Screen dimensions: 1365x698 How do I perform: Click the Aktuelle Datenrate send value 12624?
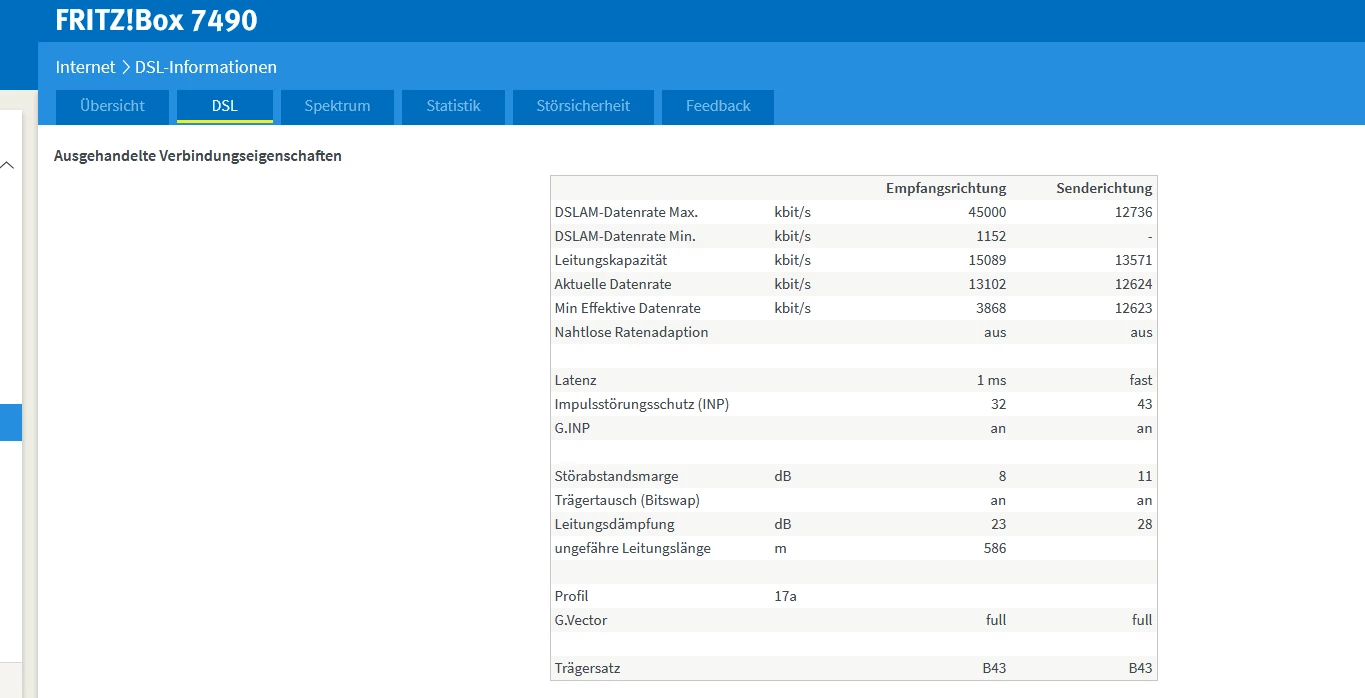pyautogui.click(x=1133, y=284)
